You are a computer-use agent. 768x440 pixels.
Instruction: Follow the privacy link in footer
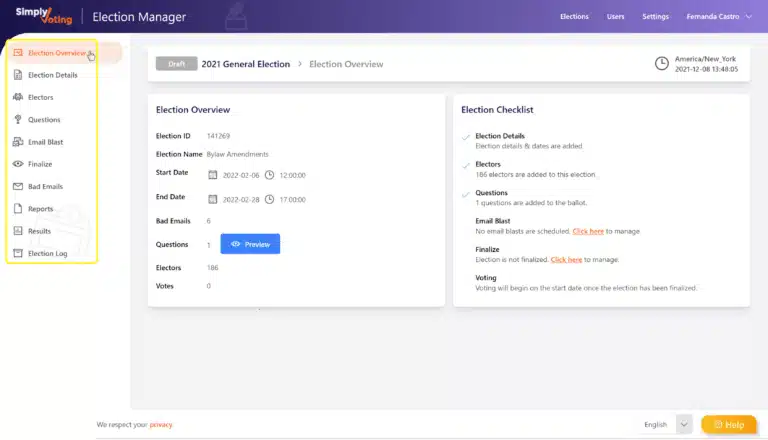pos(161,425)
